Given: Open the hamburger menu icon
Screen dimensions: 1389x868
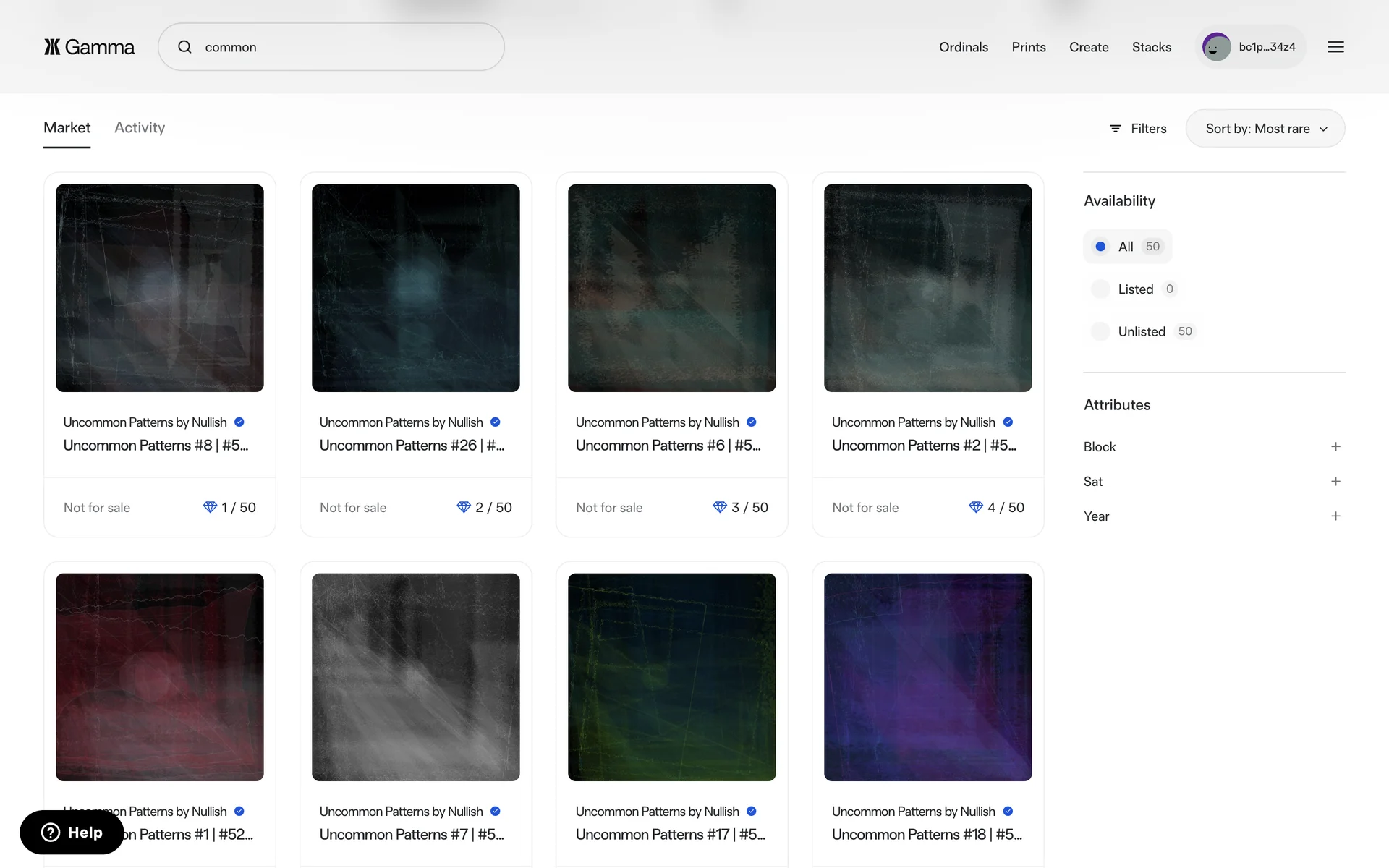Looking at the screenshot, I should 1335,47.
